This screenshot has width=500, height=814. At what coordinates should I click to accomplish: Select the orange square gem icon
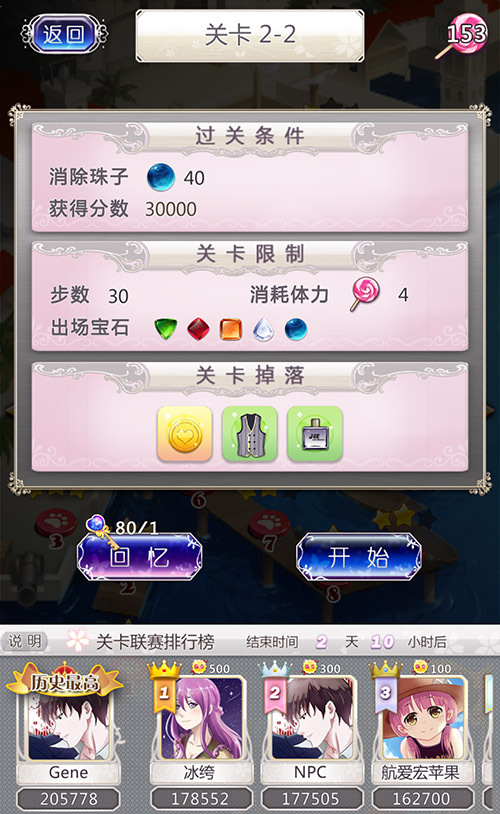231,329
